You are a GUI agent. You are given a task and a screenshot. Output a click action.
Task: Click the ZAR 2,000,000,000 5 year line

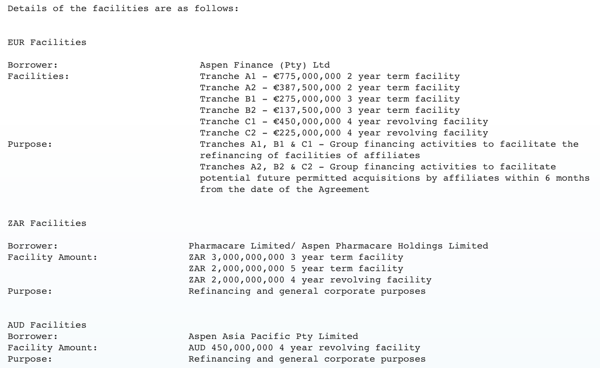(296, 268)
